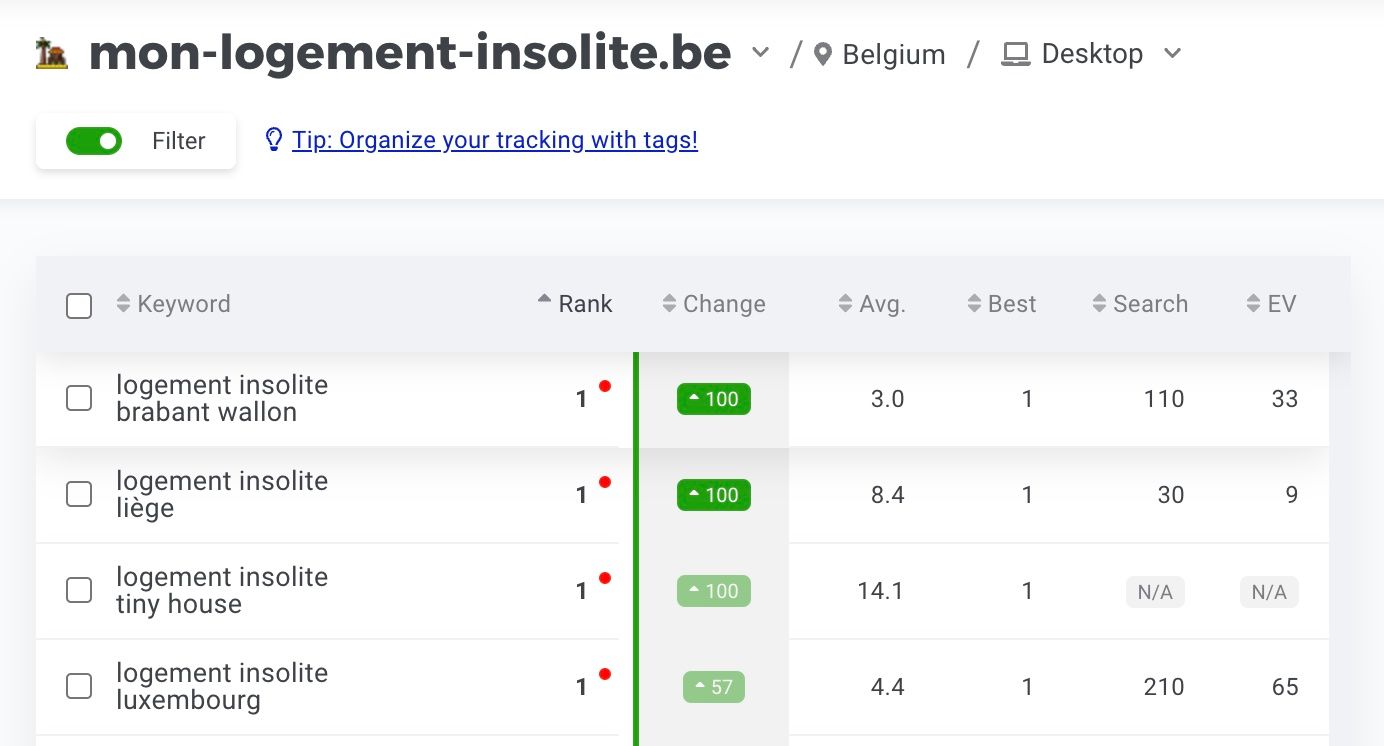Screen dimensions: 1384x746
Task: Sort by the Change column arrows
Action: tap(669, 304)
